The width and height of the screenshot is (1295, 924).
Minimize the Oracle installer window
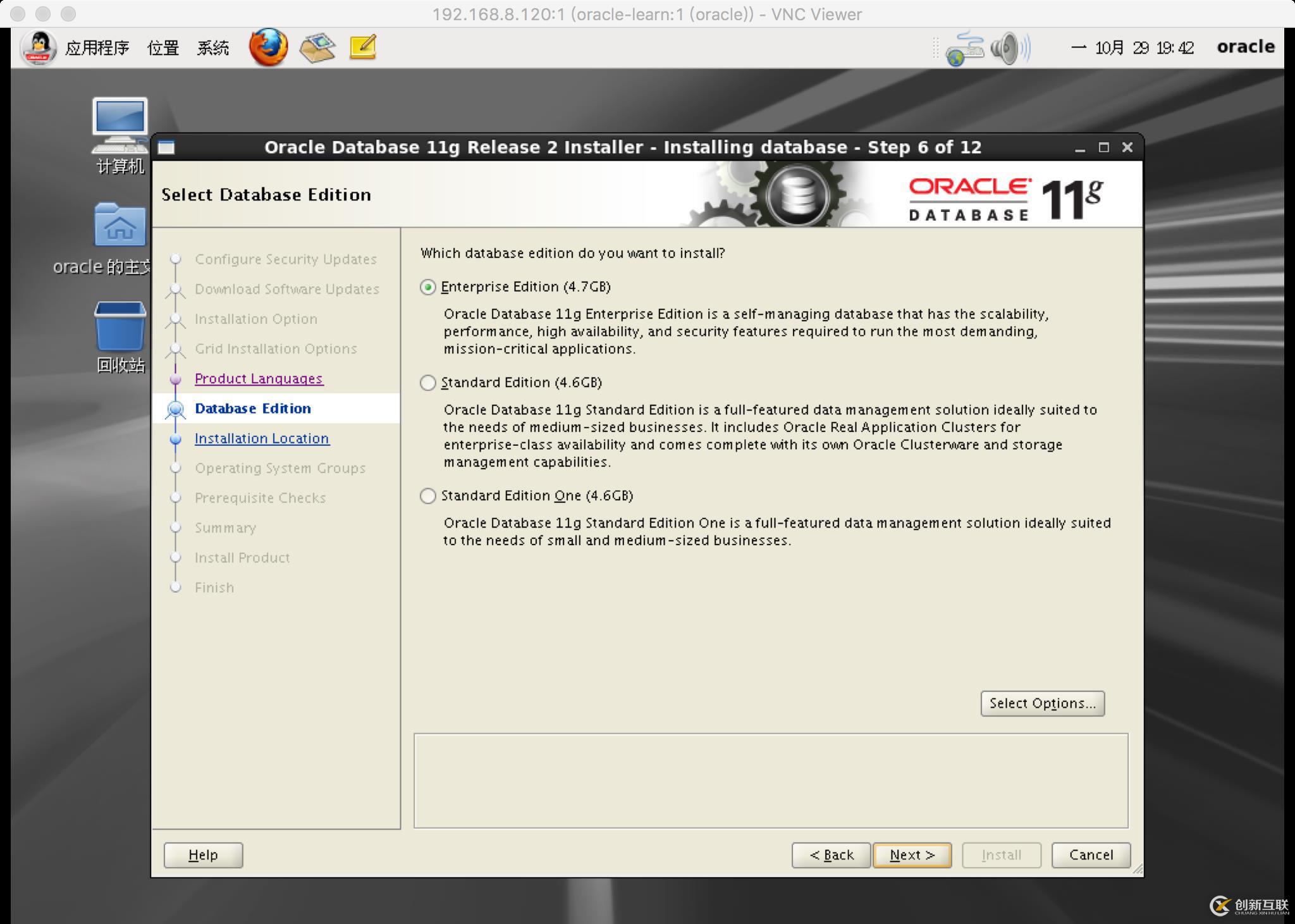pos(1080,148)
